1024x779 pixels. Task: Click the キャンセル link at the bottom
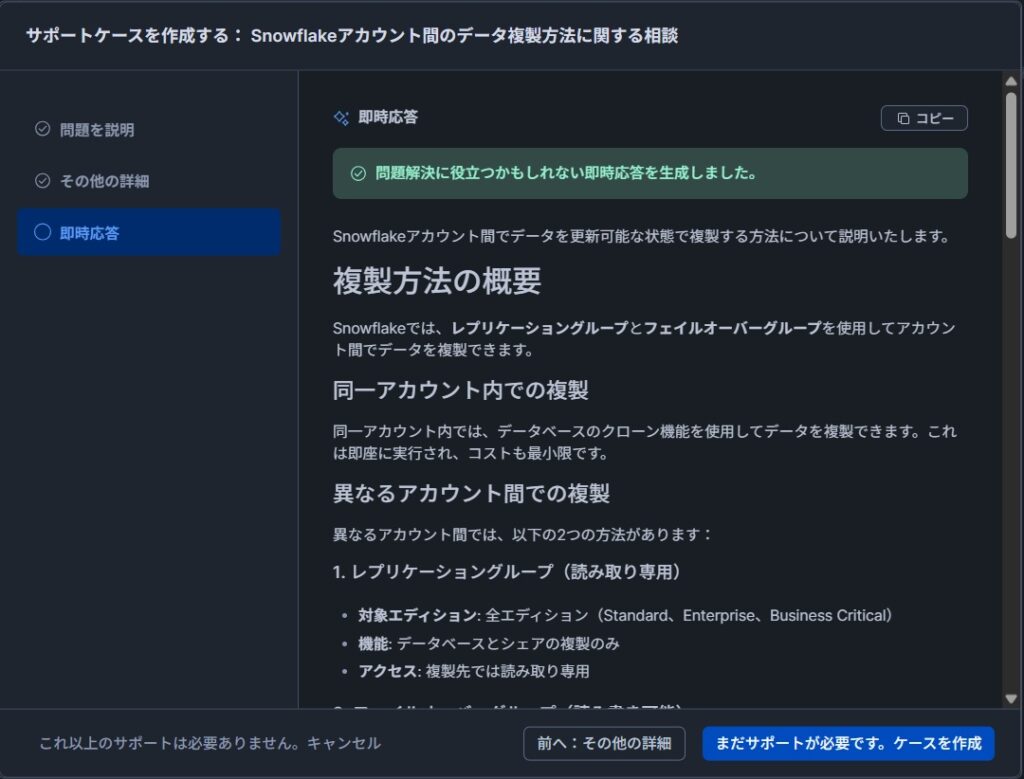344,743
